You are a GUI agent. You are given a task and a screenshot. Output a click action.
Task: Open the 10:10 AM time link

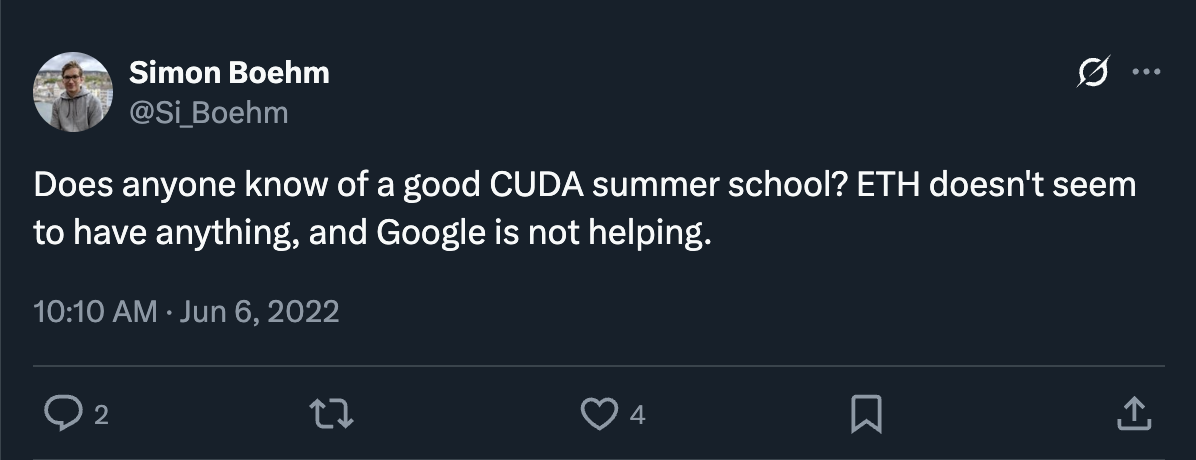tap(95, 312)
